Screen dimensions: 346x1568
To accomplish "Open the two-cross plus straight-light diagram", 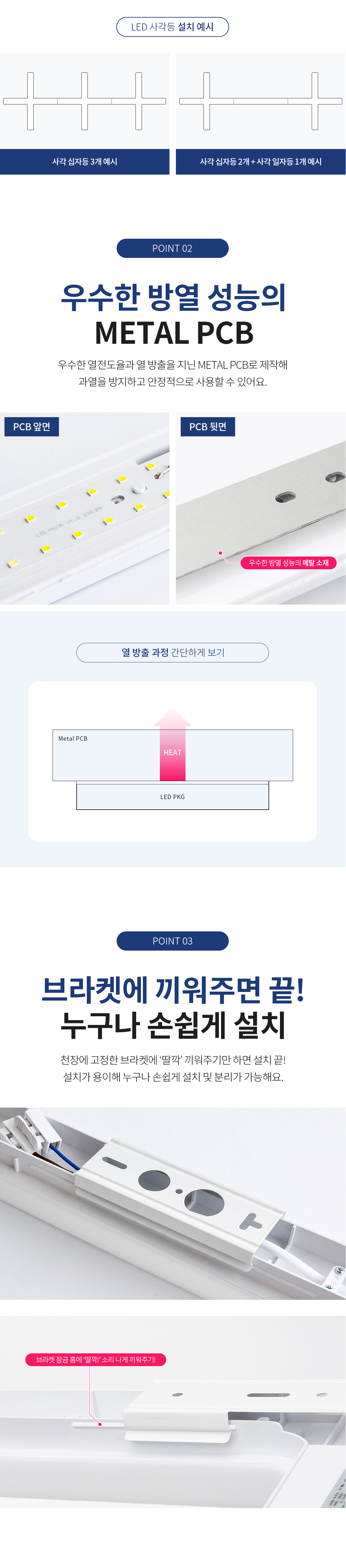I will tap(261, 101).
